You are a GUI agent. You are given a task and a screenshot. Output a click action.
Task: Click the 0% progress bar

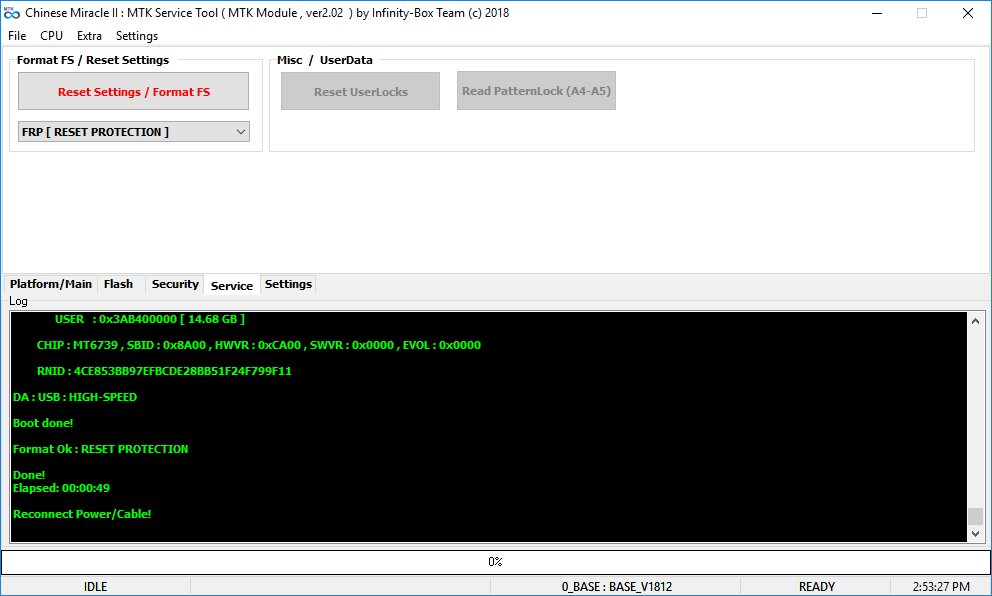click(x=495, y=562)
